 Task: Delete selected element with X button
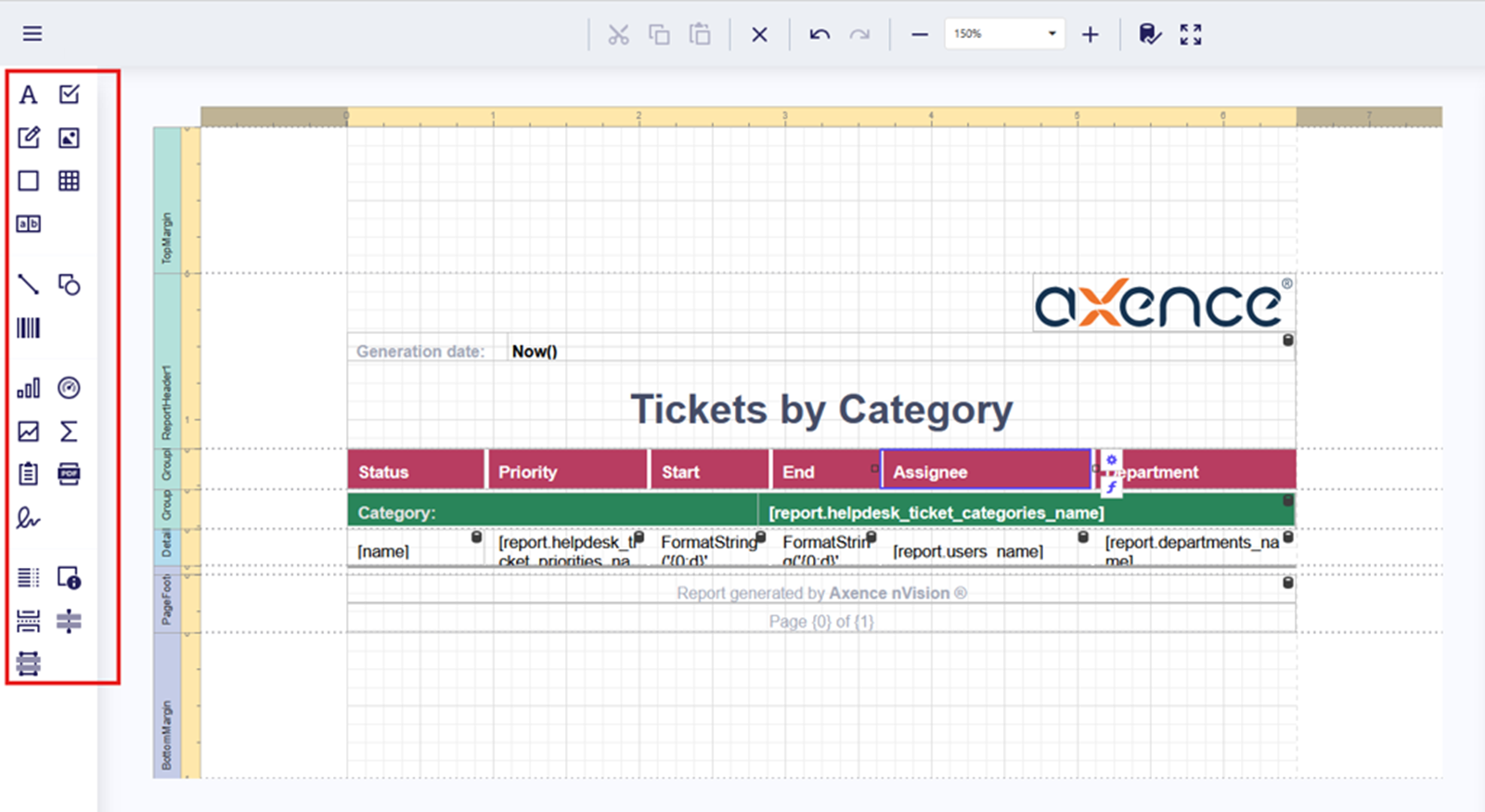click(x=759, y=34)
